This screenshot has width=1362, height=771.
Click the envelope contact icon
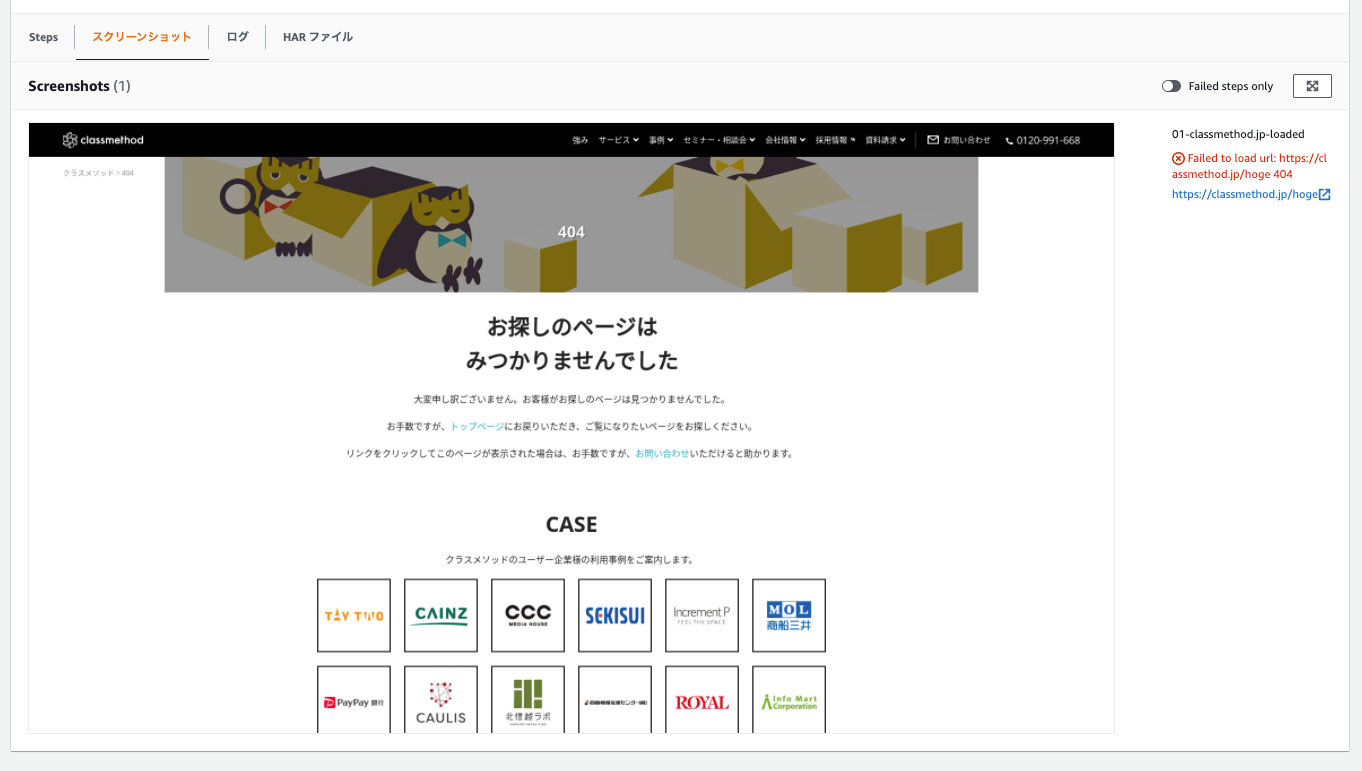pos(933,140)
